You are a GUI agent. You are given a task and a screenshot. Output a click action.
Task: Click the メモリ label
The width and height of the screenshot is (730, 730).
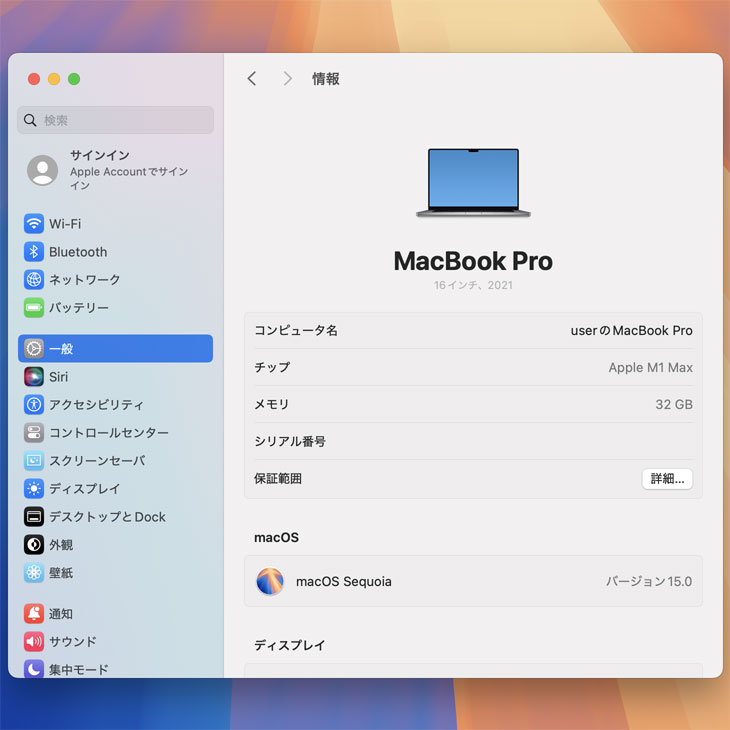point(272,404)
